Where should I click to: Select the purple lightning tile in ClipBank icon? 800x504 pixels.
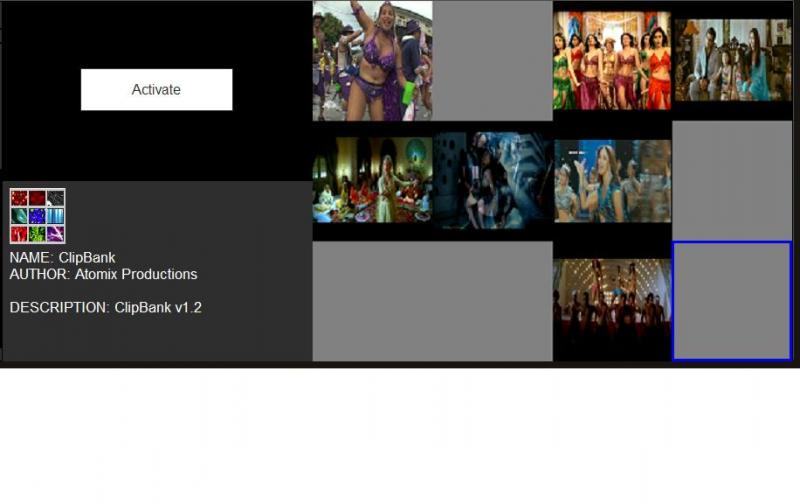point(55,234)
